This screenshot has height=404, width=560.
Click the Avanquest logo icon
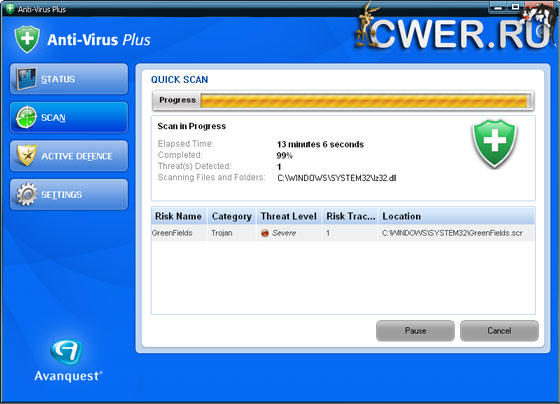coord(66,351)
